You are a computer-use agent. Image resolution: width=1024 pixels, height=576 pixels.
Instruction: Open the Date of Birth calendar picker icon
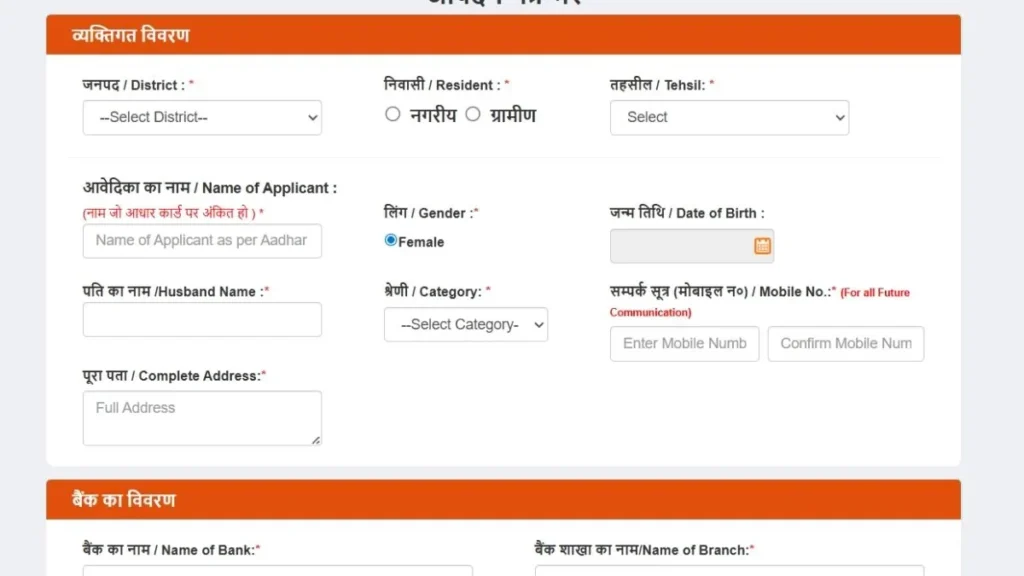761,245
